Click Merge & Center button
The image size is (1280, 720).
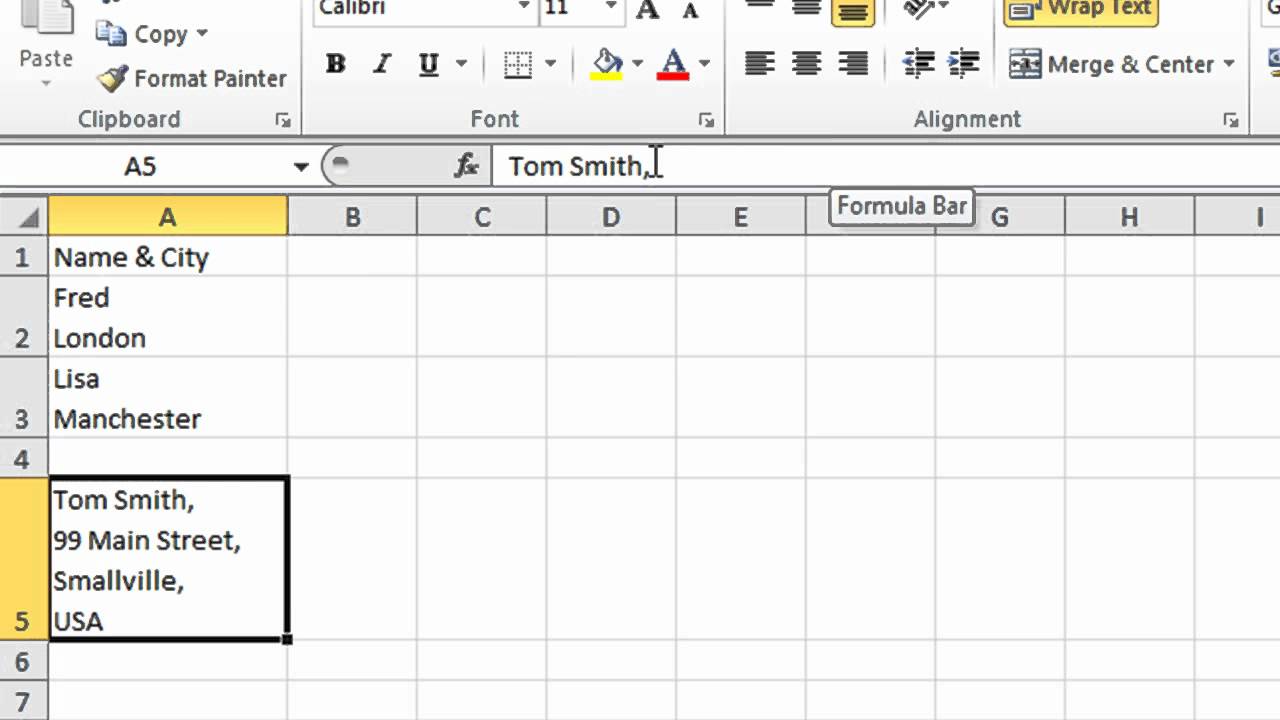(1110, 65)
